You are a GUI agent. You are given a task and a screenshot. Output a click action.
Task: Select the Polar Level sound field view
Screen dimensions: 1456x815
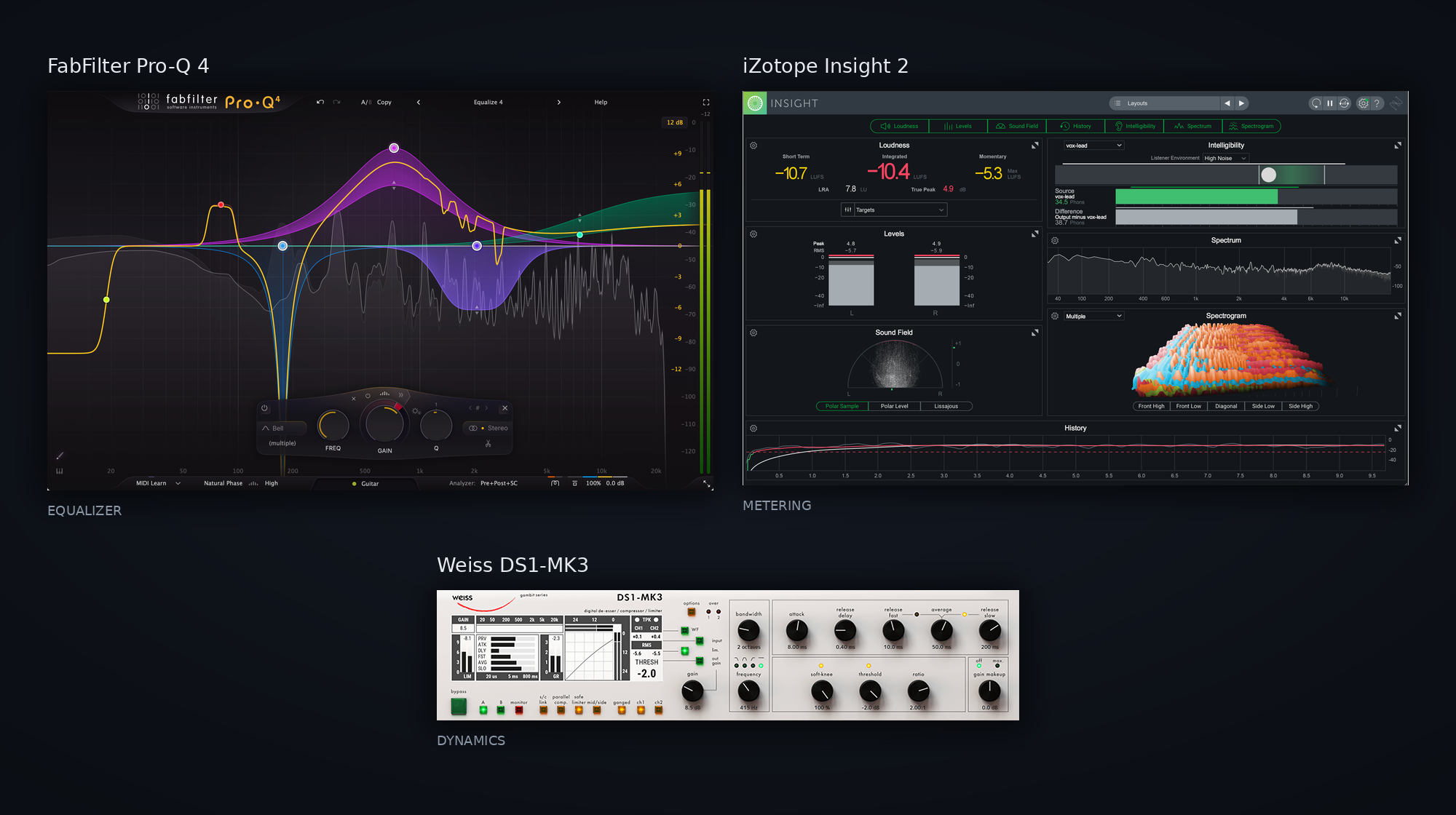pyautogui.click(x=894, y=406)
